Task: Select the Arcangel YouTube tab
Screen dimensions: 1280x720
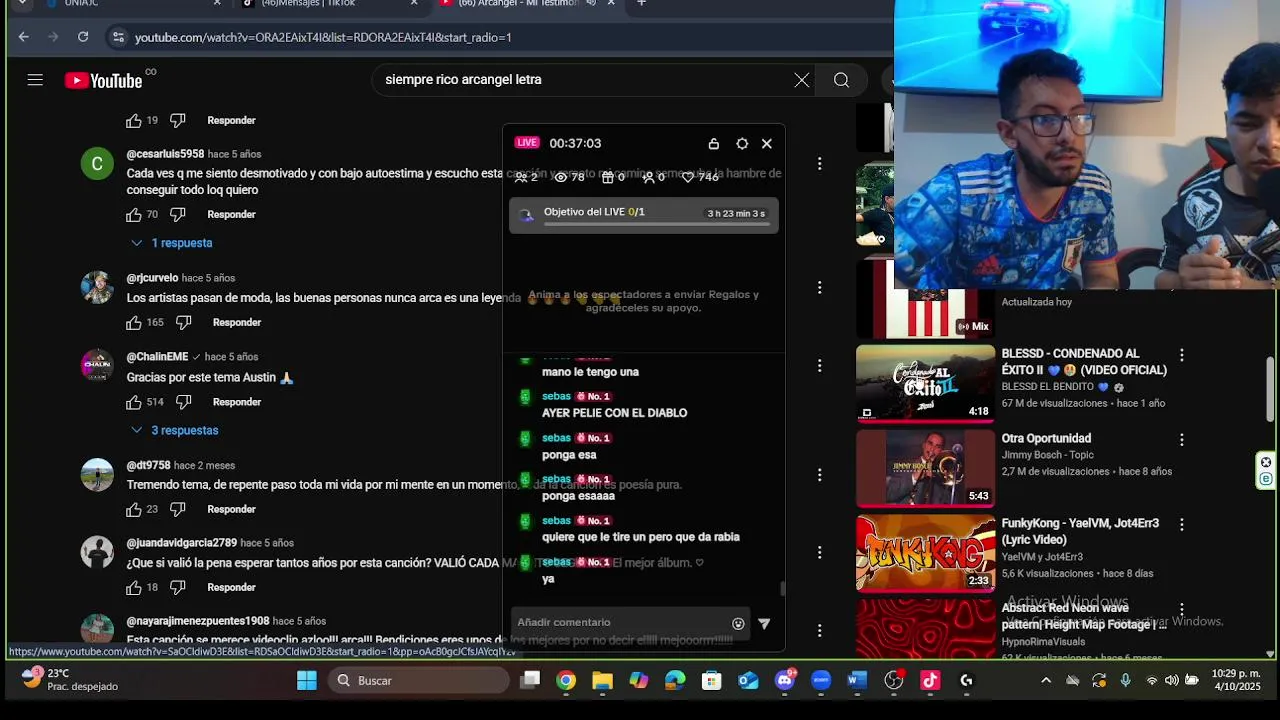Action: (530, 4)
